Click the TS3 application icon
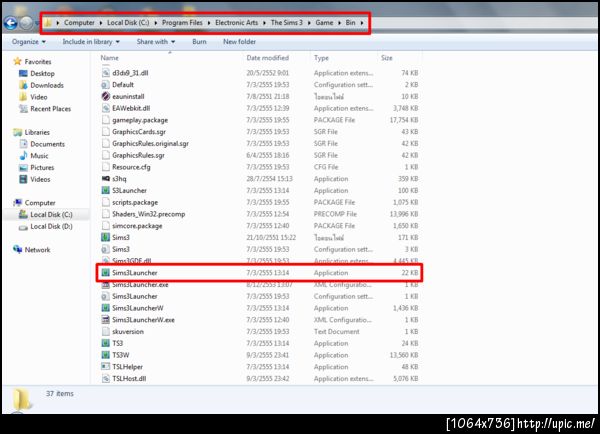 106,343
